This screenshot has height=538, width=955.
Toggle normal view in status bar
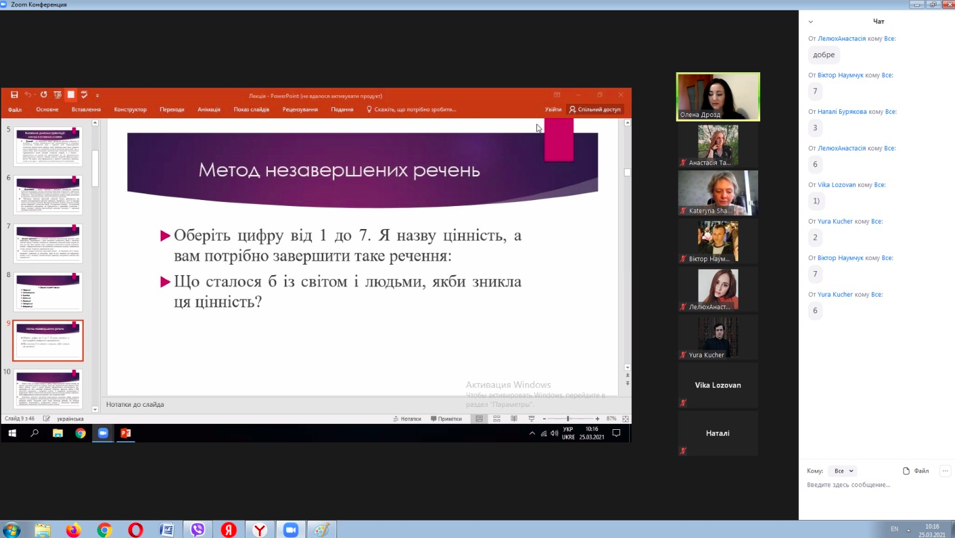(x=480, y=419)
